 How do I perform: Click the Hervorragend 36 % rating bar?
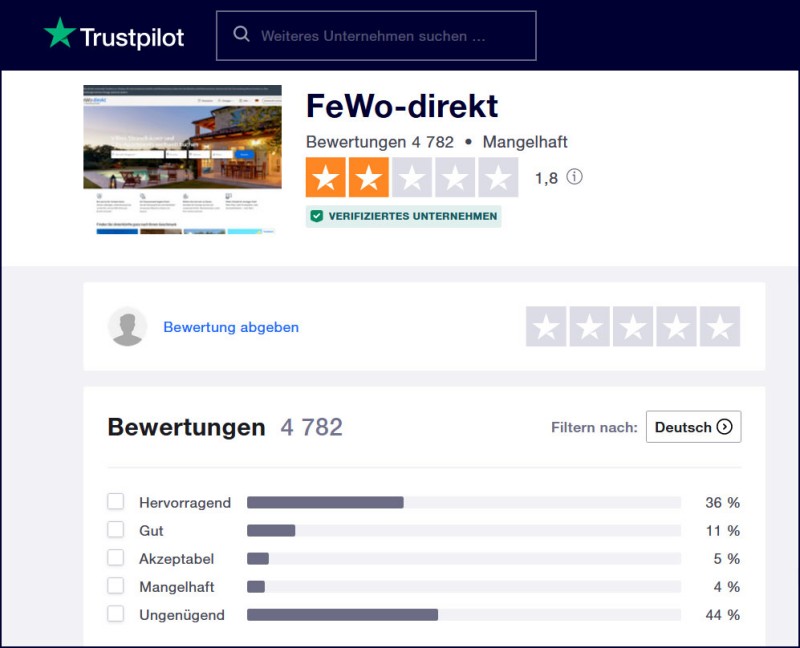pos(464,503)
